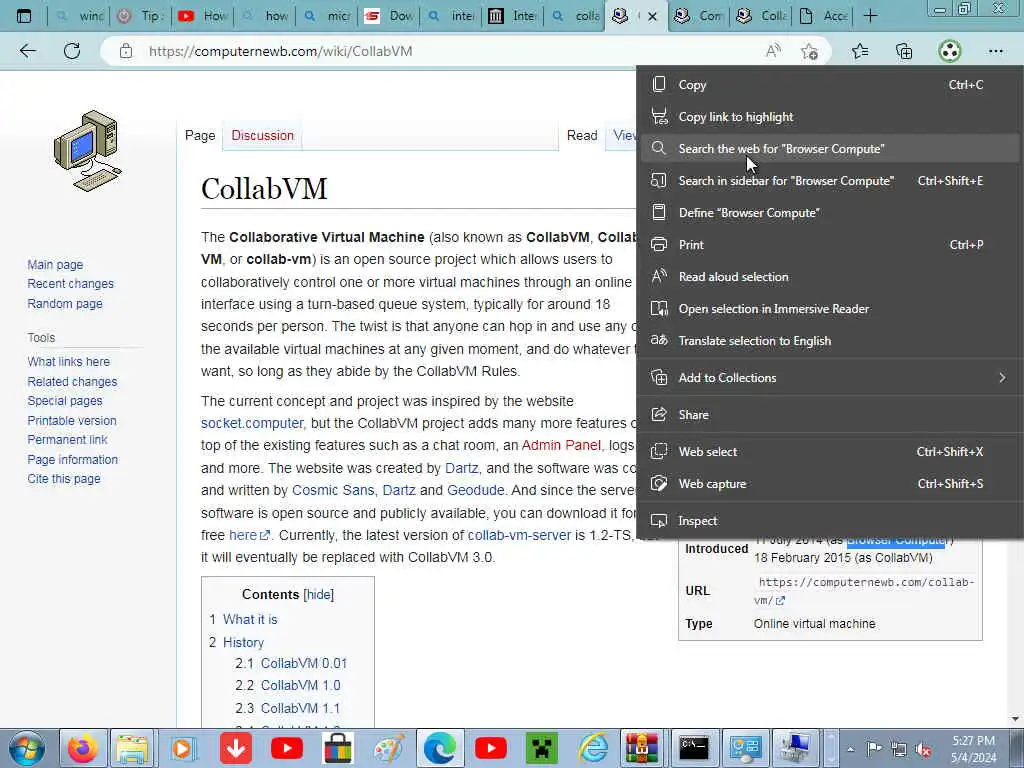Open the Recent changes link
1024x768 pixels.
coord(71,283)
